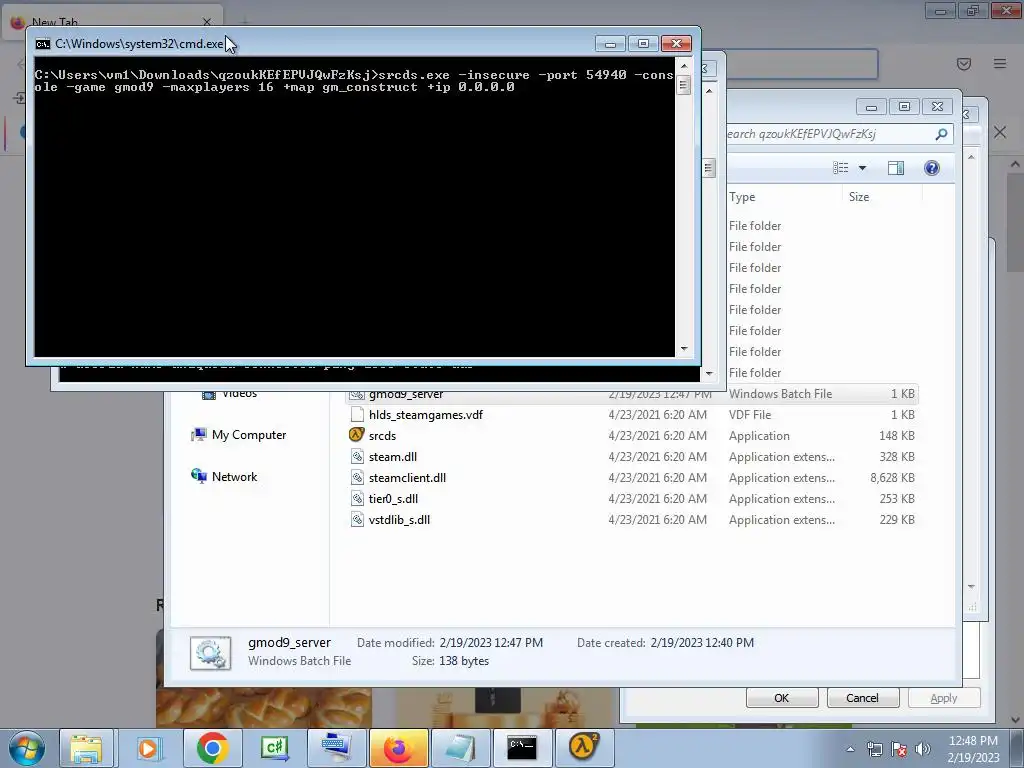Click the Apply button in the dialog
This screenshot has width=1024, height=768.
click(944, 697)
